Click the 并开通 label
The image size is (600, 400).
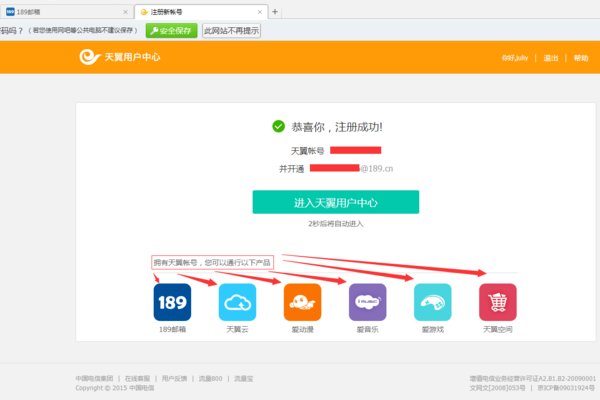tap(292, 169)
